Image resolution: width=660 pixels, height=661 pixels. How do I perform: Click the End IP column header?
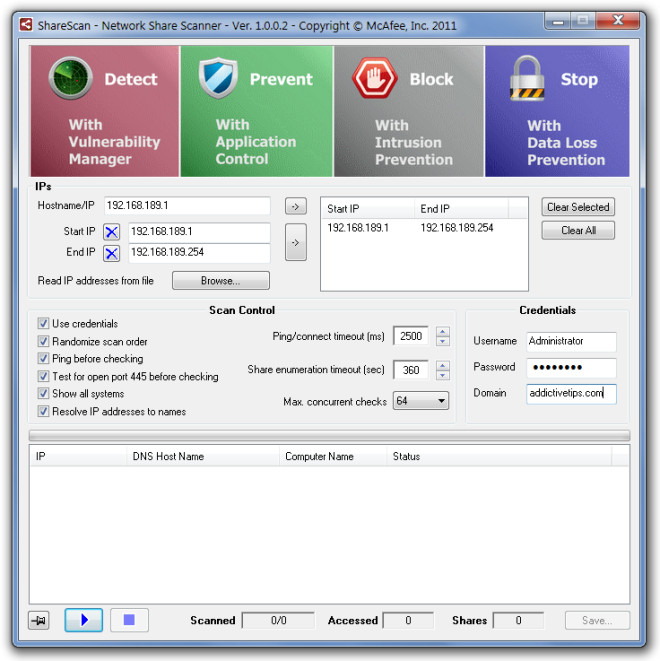pyautogui.click(x=462, y=209)
